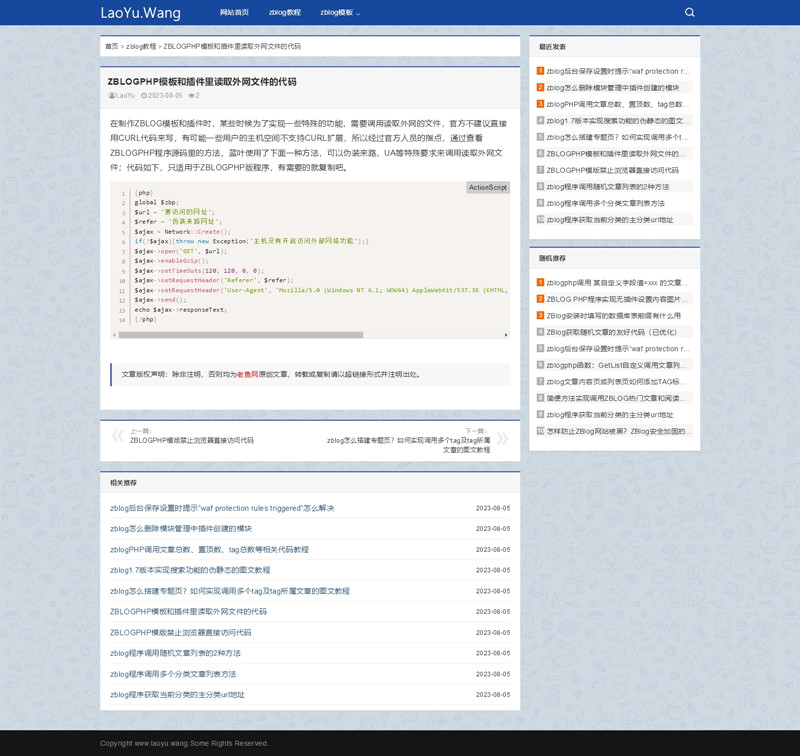Open 最近发表 item 4 zblog1.7版本实现搜索功能
The image size is (800, 756).
(x=618, y=121)
